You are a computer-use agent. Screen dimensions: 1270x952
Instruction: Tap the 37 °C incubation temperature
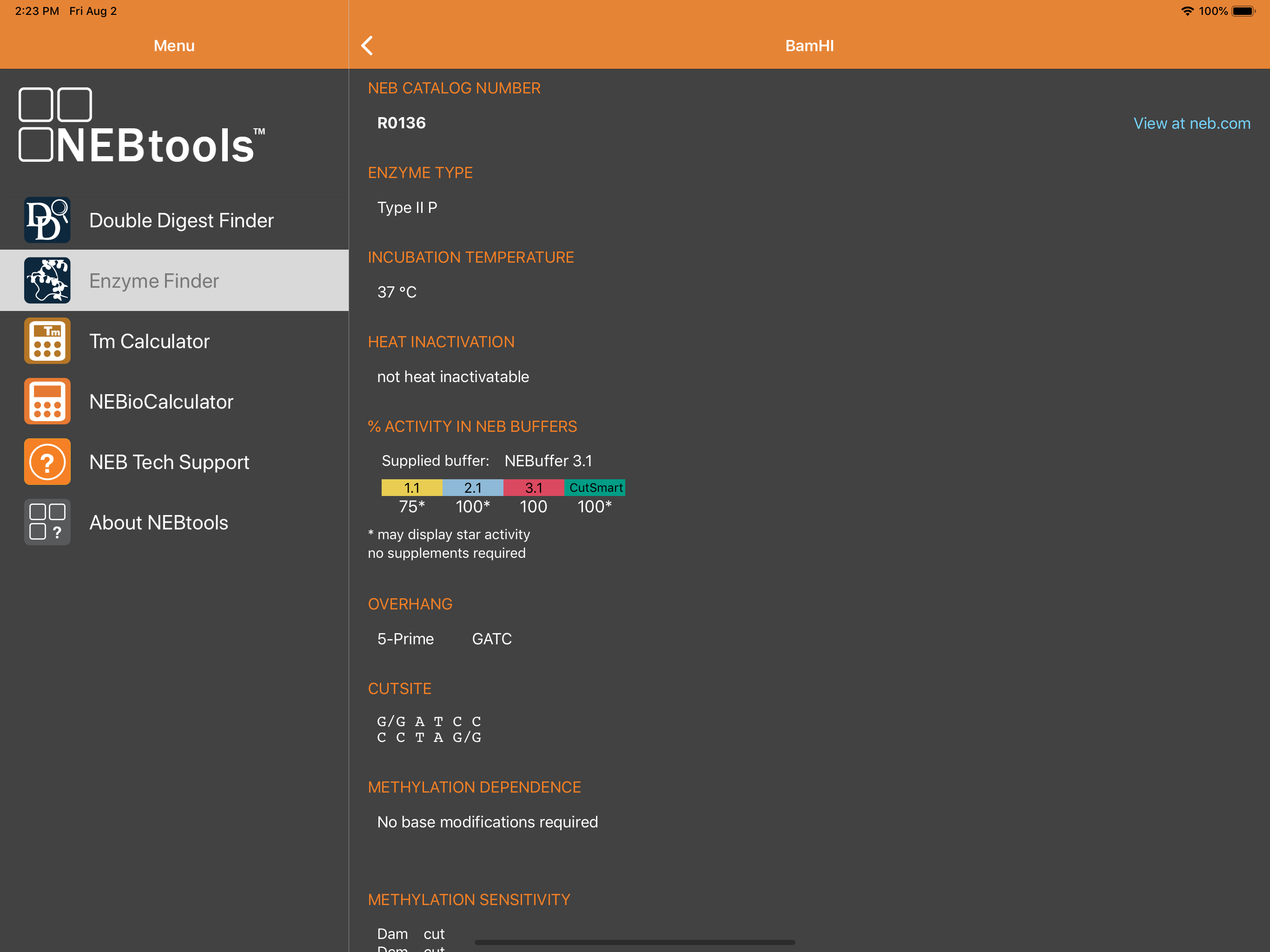click(x=397, y=291)
